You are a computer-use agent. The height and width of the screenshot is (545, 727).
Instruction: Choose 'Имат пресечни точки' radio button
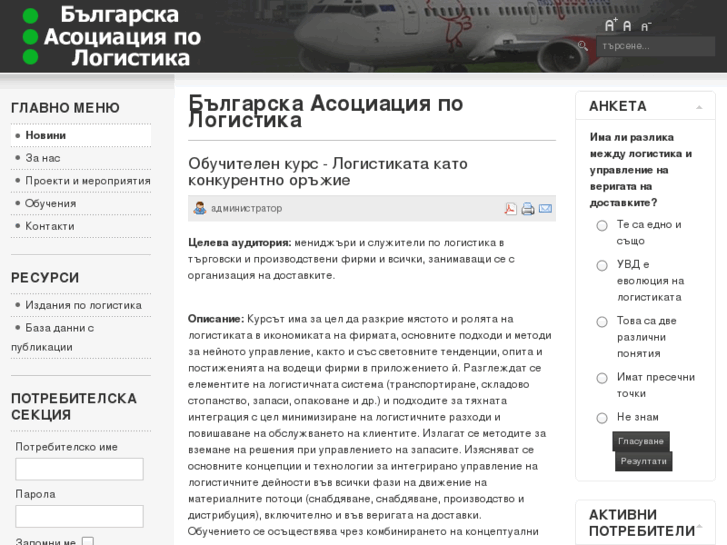click(x=602, y=378)
